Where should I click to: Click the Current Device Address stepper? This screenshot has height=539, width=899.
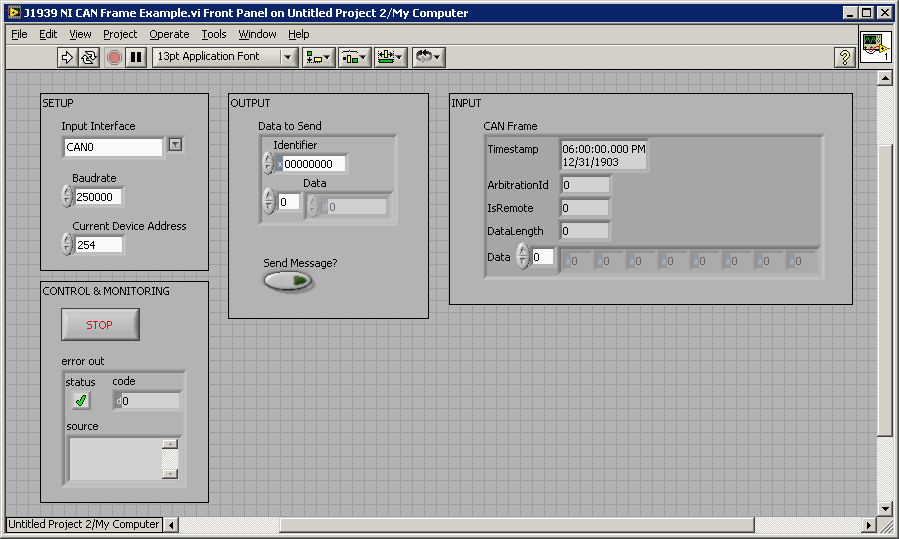coord(67,244)
